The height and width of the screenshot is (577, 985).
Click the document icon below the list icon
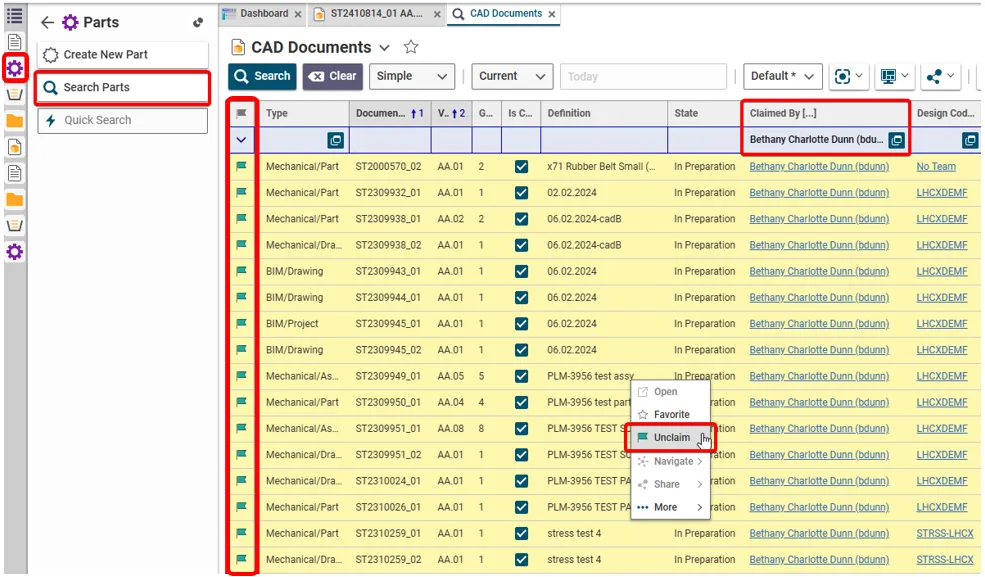[x=14, y=41]
